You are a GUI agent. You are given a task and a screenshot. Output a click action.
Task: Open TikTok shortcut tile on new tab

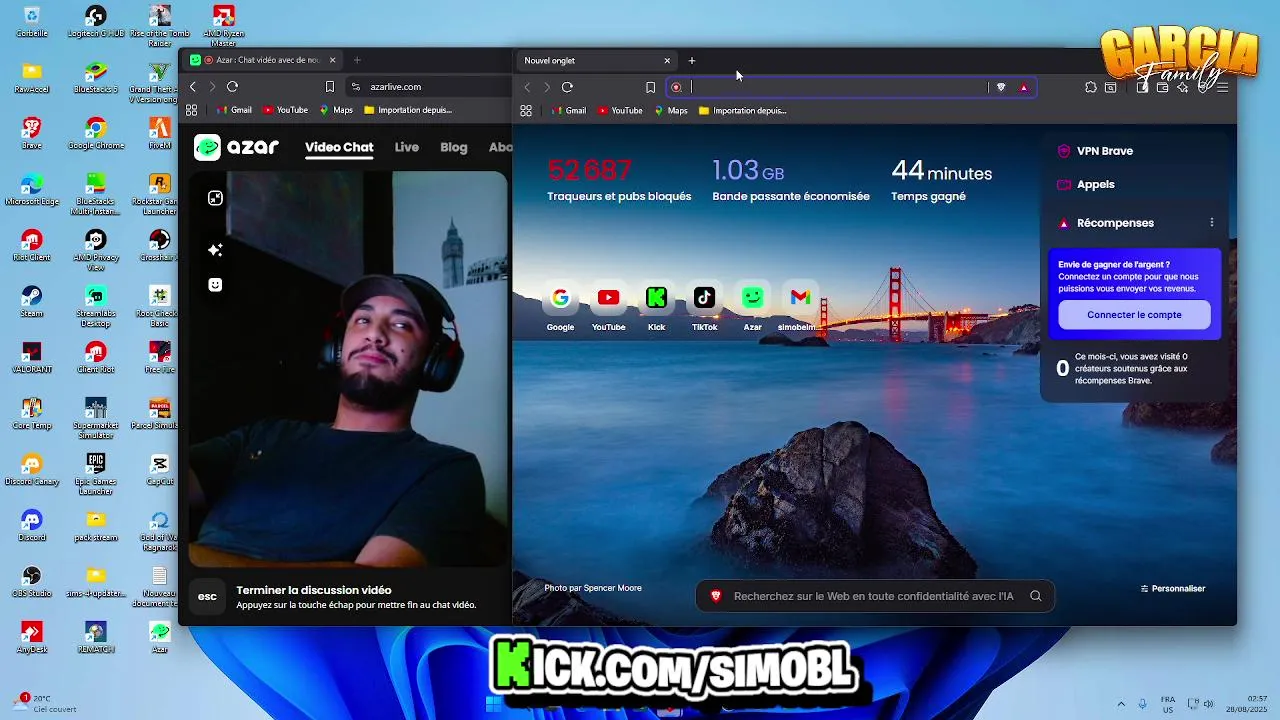[x=704, y=307]
